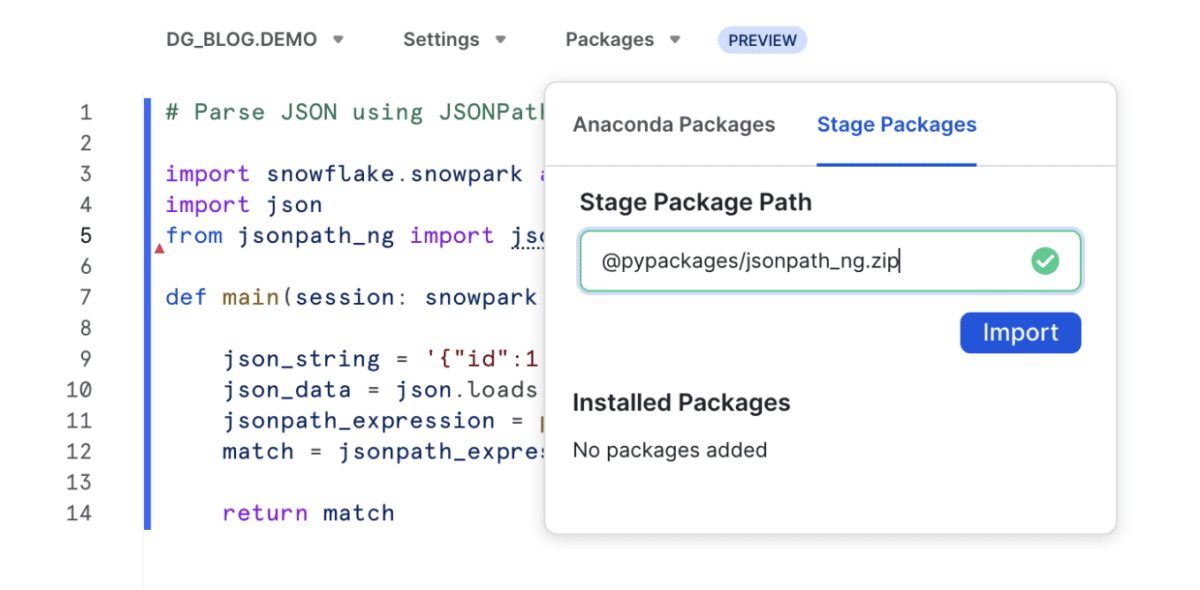The width and height of the screenshot is (1200, 590).
Task: Click the 'import json' code line
Action: (244, 205)
